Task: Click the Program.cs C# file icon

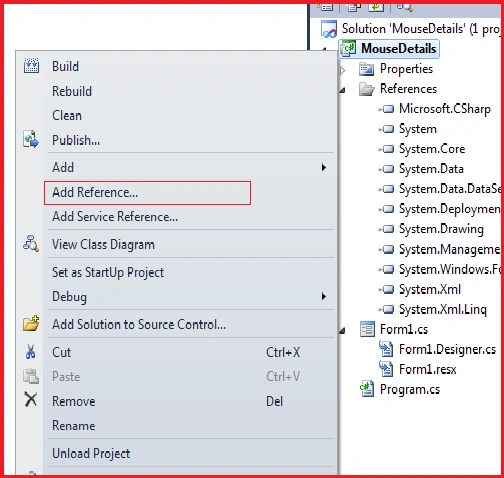Action: [x=367, y=389]
